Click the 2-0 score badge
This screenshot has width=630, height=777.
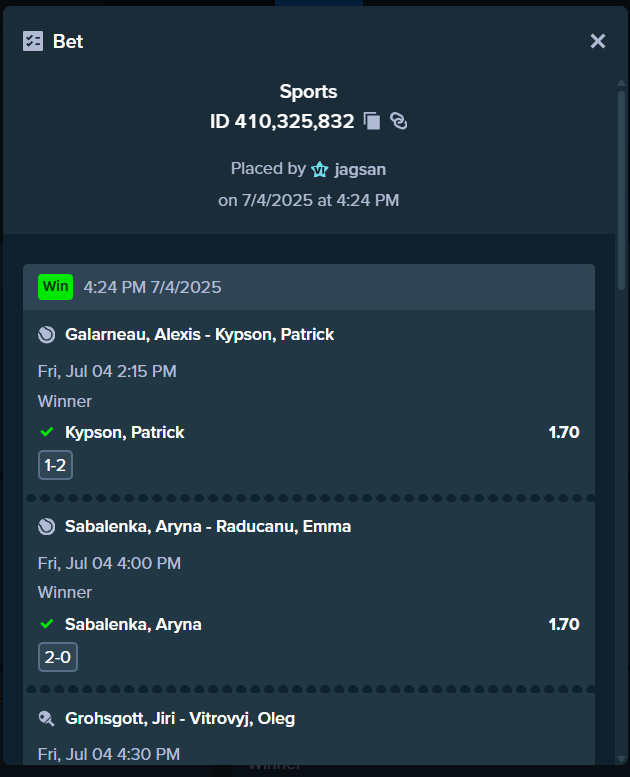coord(58,657)
